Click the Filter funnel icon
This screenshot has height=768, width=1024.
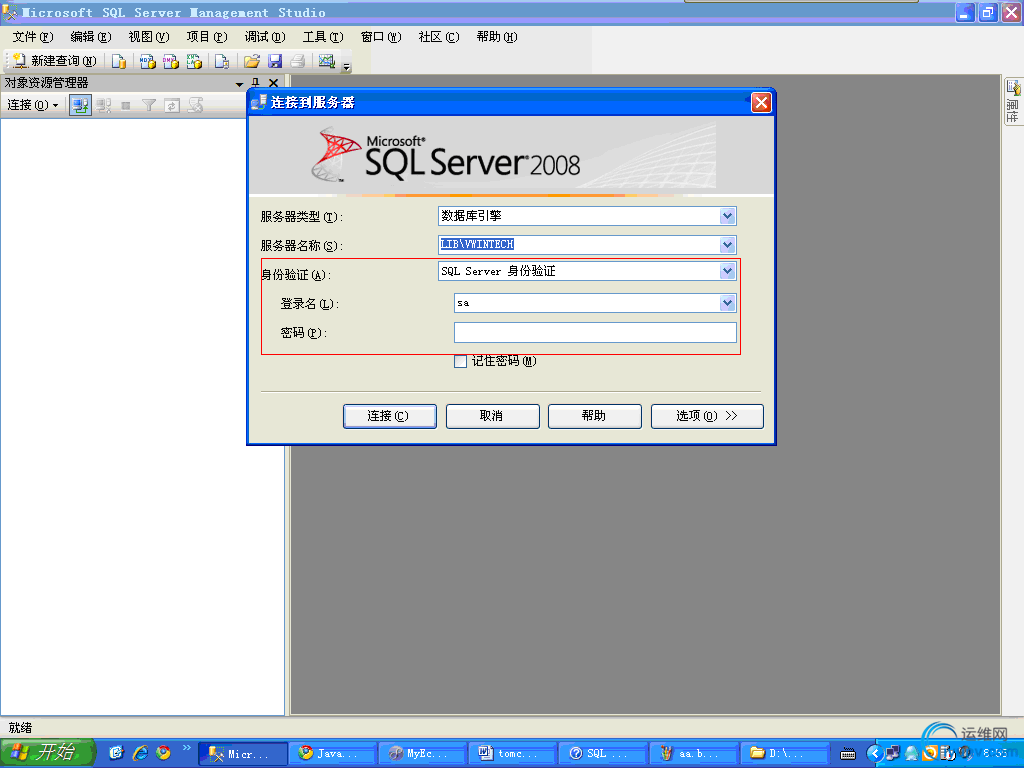(149, 105)
